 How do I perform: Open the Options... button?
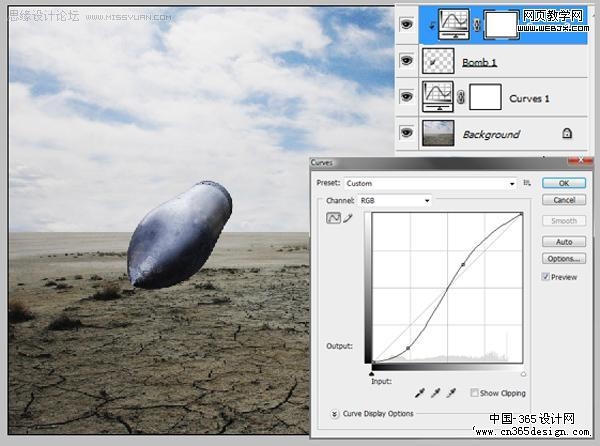pos(564,259)
